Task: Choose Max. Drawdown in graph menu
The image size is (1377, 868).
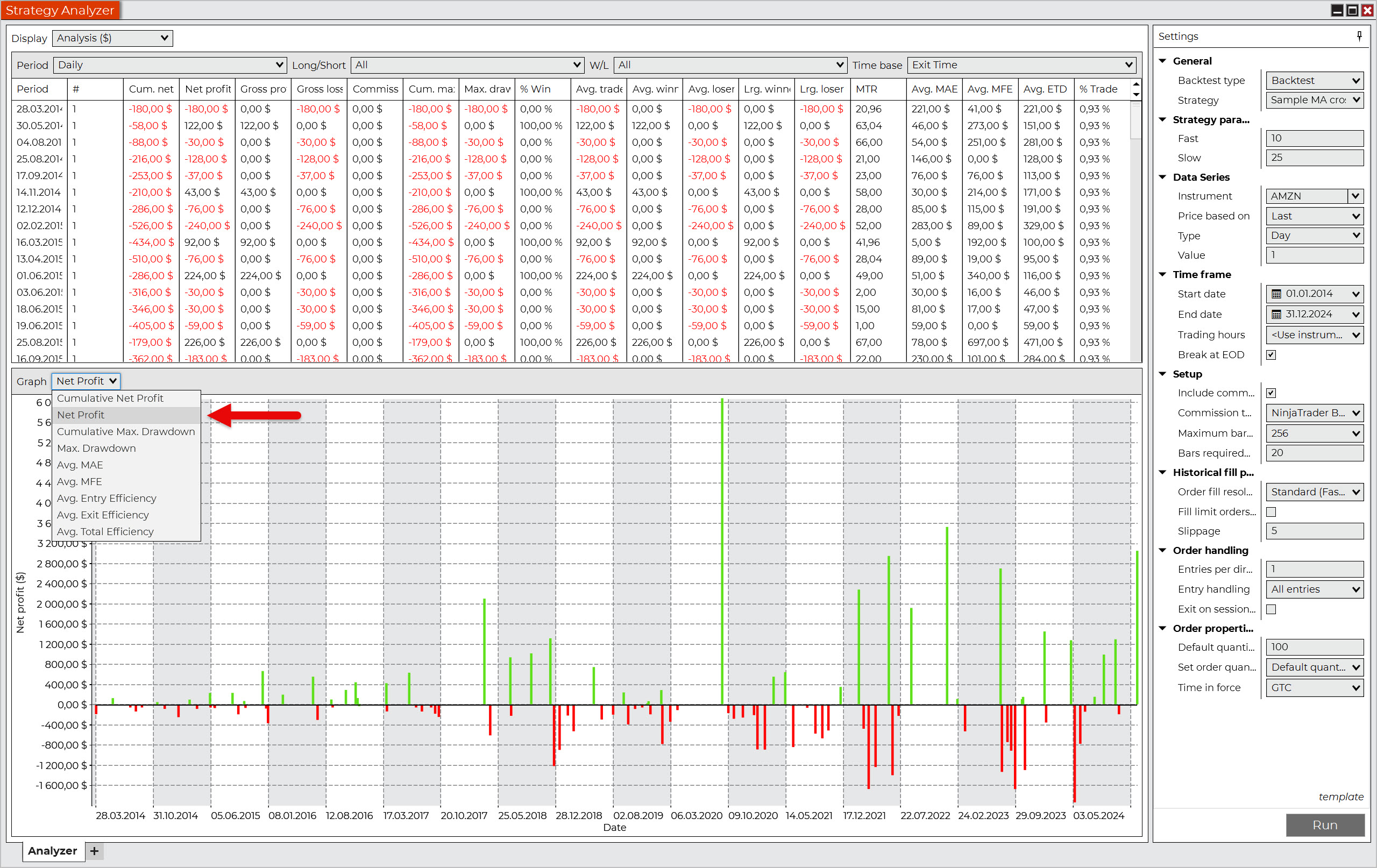Action: tap(96, 449)
